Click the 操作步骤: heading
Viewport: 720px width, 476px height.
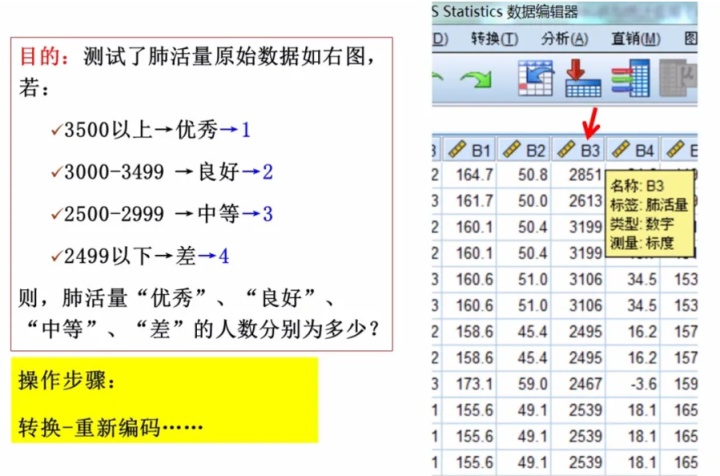tap(67, 381)
